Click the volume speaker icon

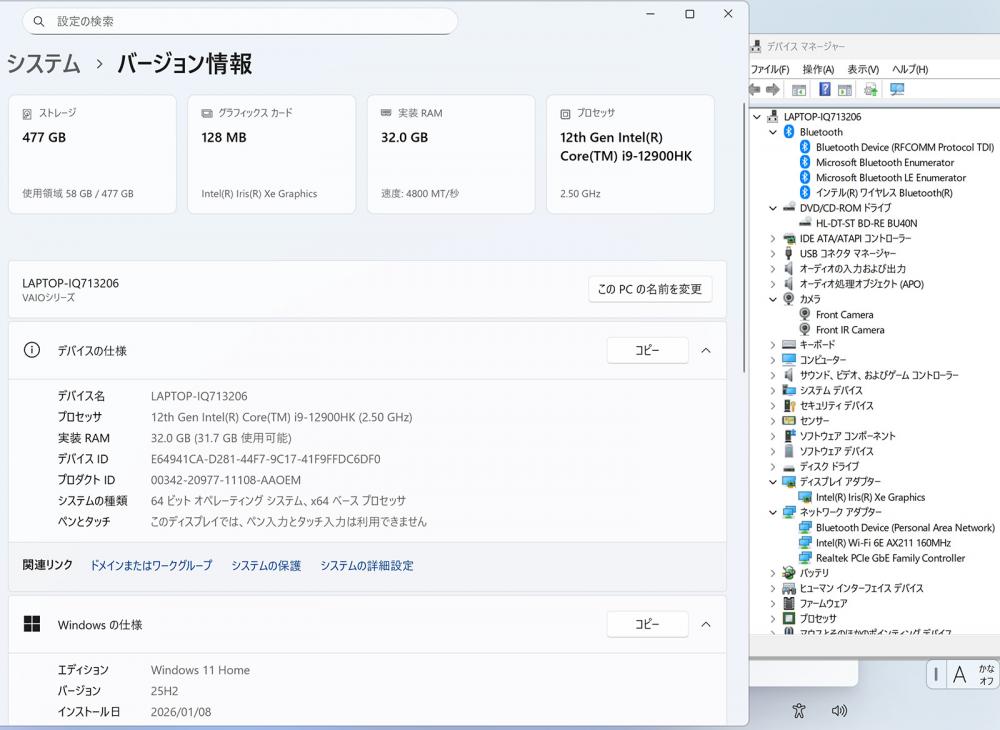[x=839, y=711]
